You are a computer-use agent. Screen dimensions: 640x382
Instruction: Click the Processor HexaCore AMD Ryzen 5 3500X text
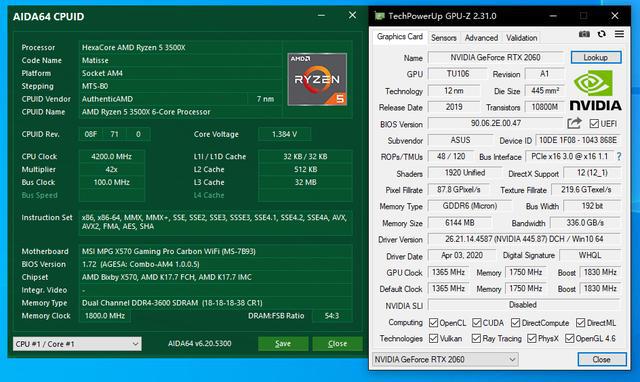133,47
